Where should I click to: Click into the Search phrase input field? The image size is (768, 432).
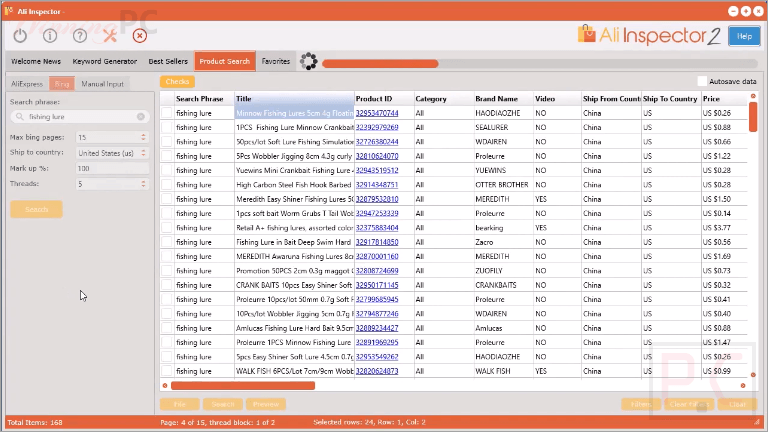coord(80,117)
